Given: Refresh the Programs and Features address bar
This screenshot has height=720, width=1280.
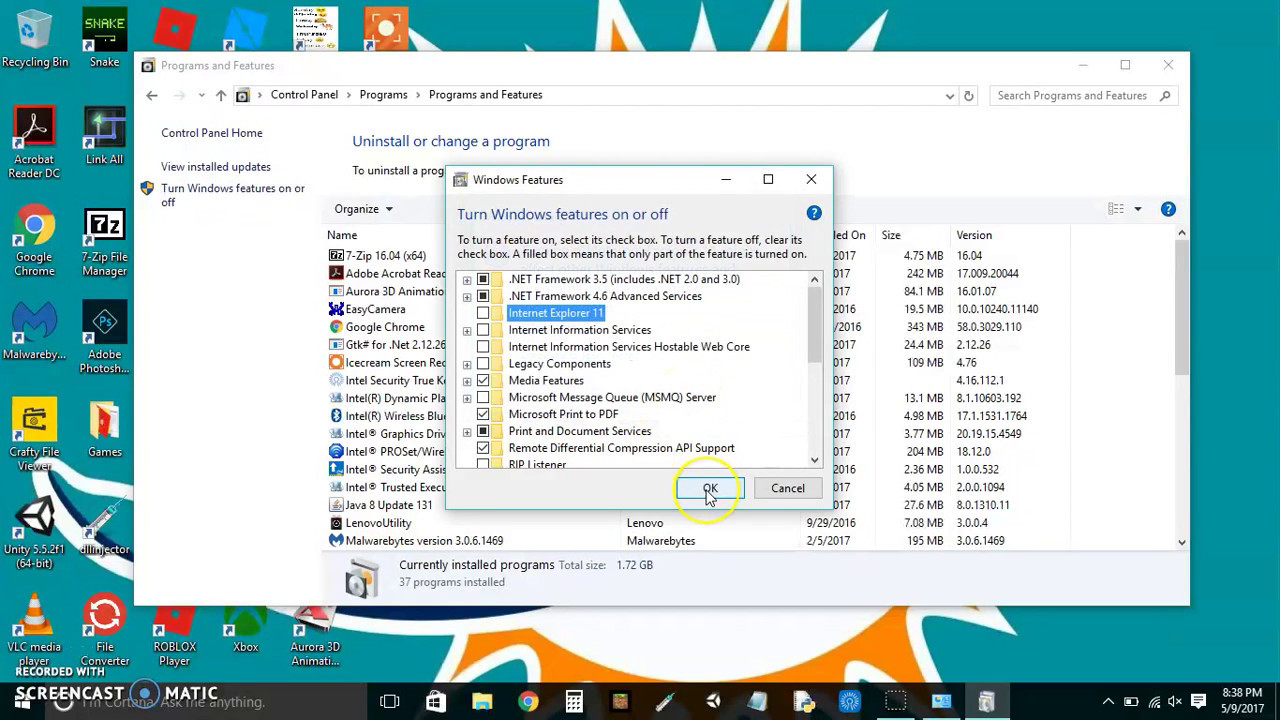Looking at the screenshot, I should click(968, 96).
